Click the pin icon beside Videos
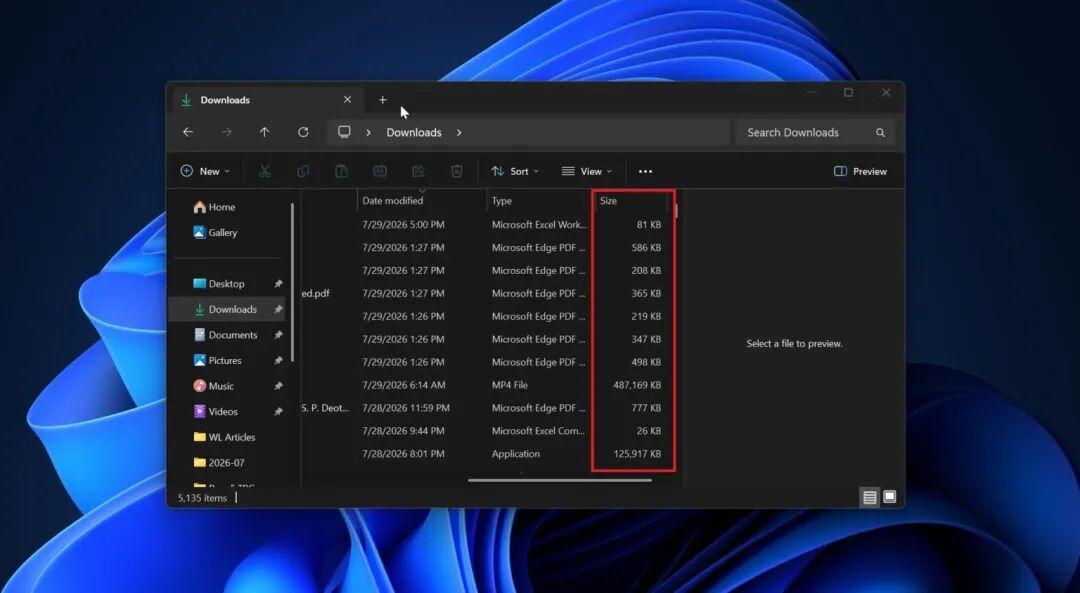The width and height of the screenshot is (1080, 593). [278, 412]
